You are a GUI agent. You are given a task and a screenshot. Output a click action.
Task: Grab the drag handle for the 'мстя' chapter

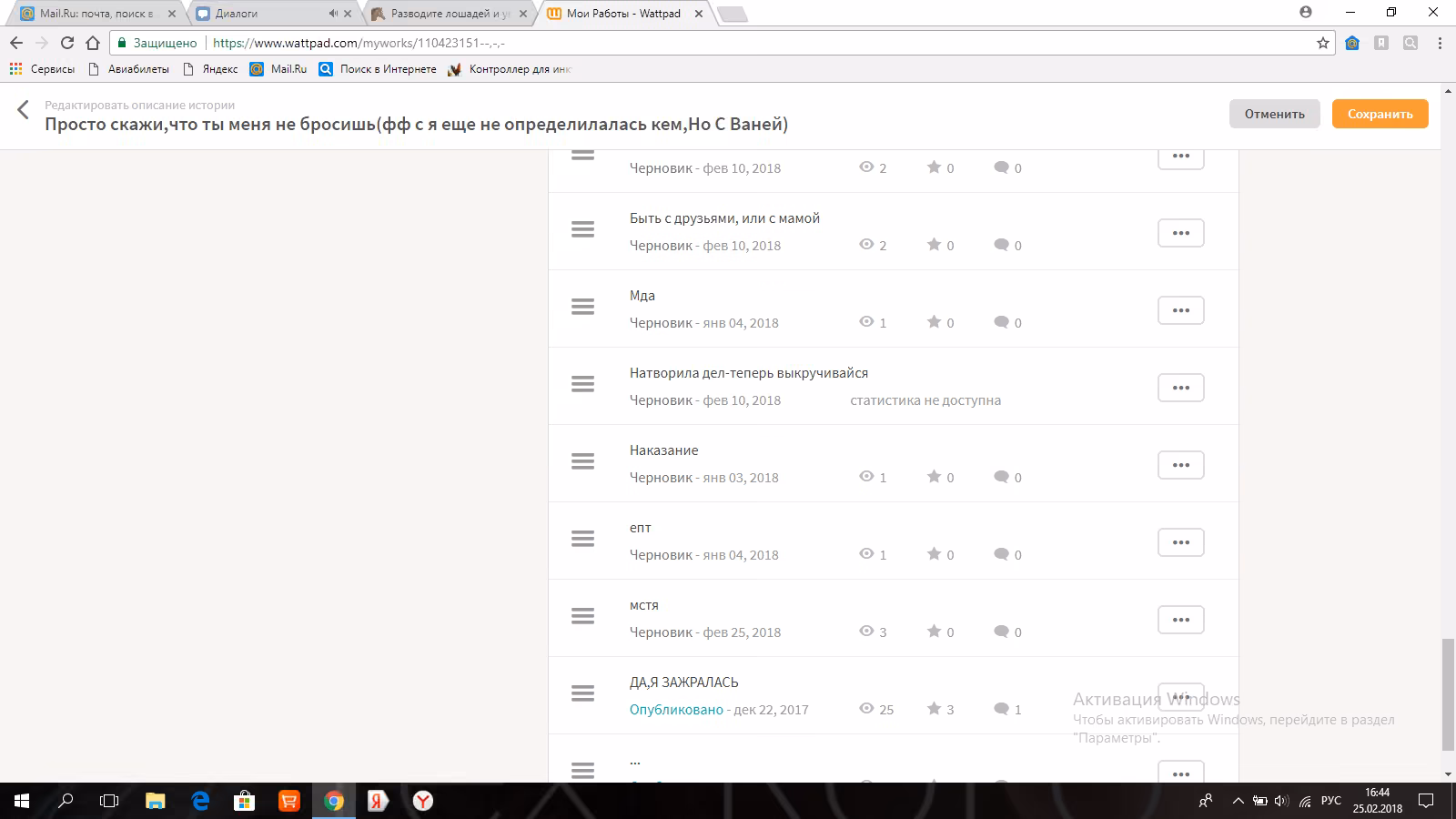pyautogui.click(x=582, y=616)
